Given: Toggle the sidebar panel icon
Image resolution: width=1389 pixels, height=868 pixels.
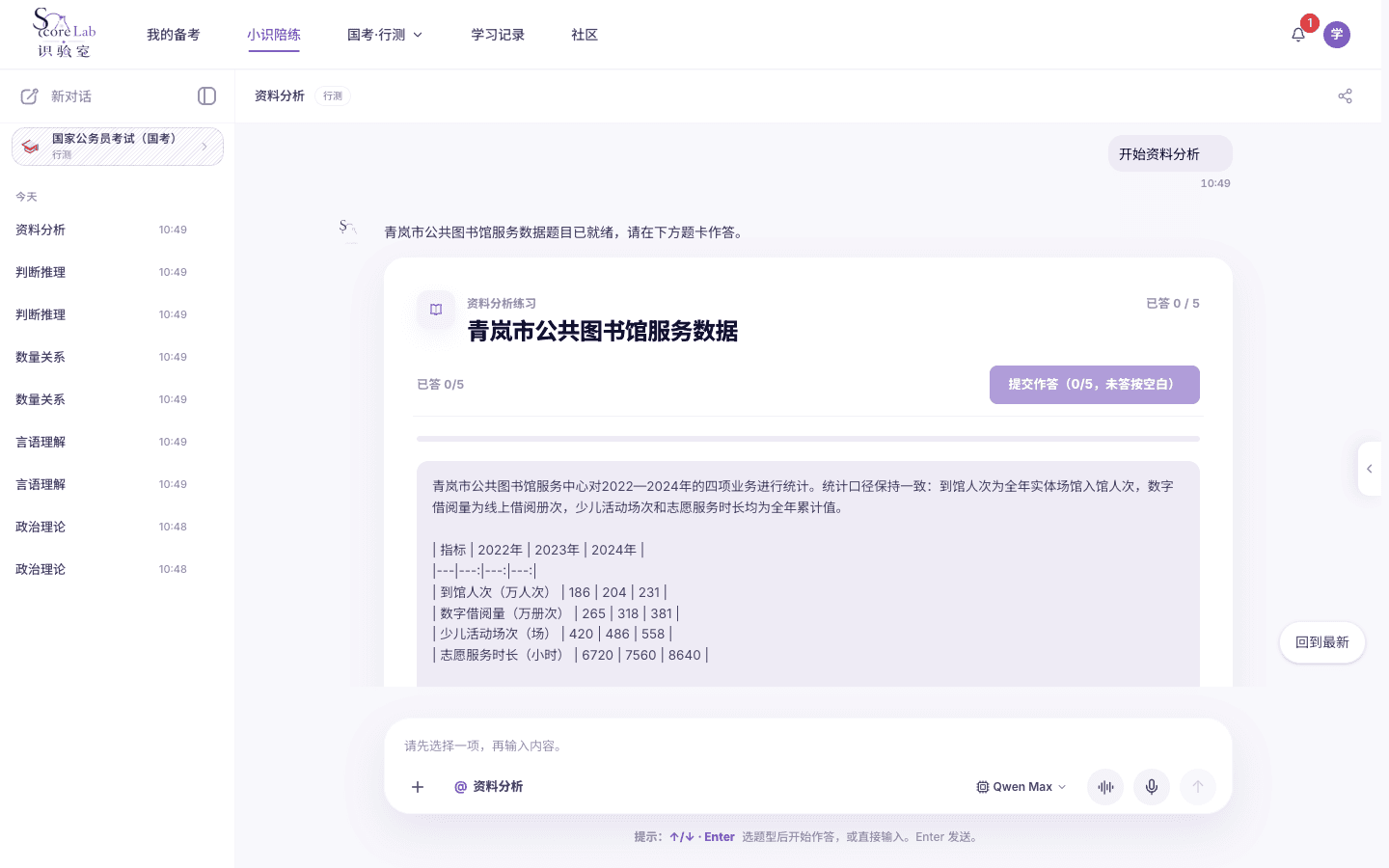Looking at the screenshot, I should tap(206, 95).
